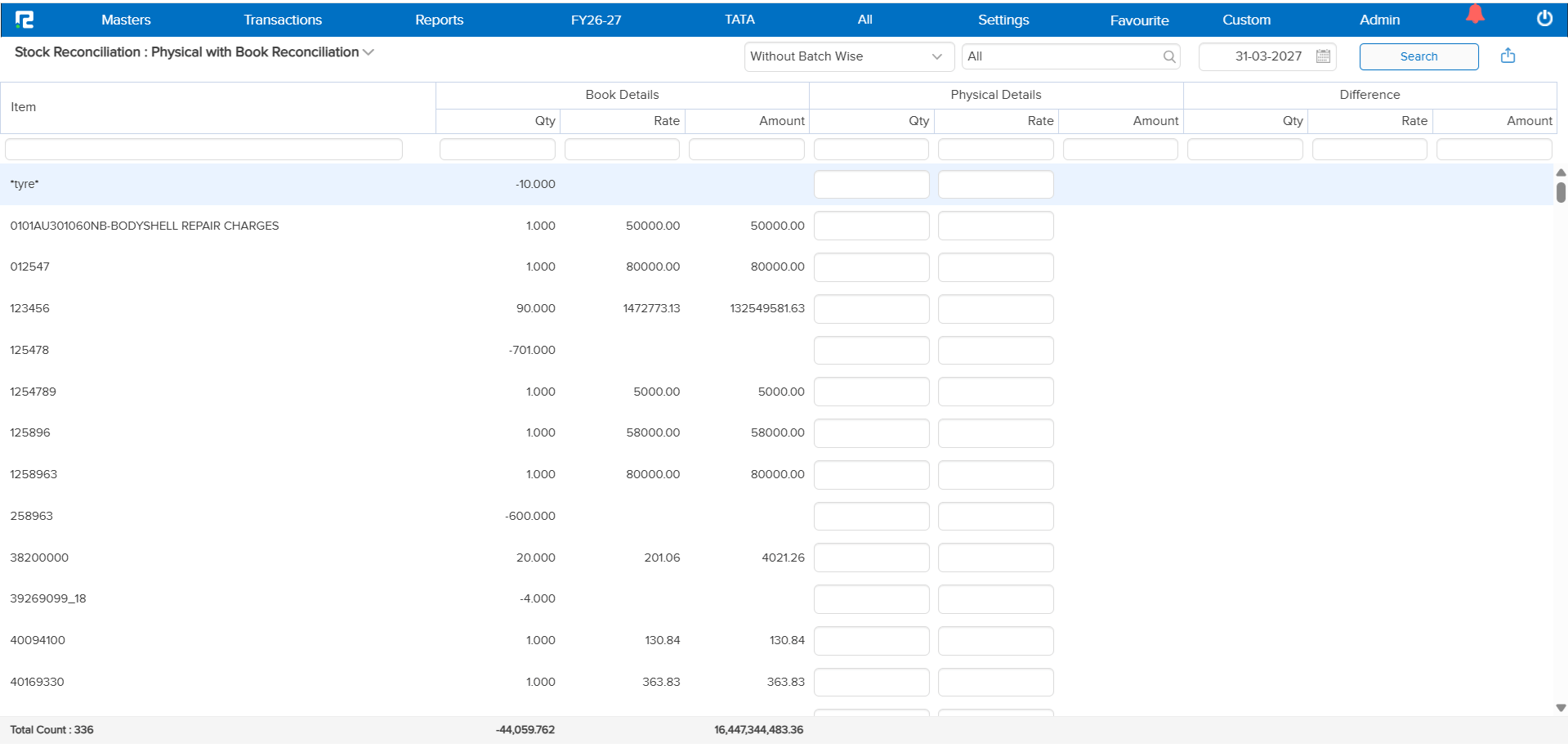This screenshot has height=748, width=1568.
Task: Open the Custom menu
Action: click(x=1246, y=20)
